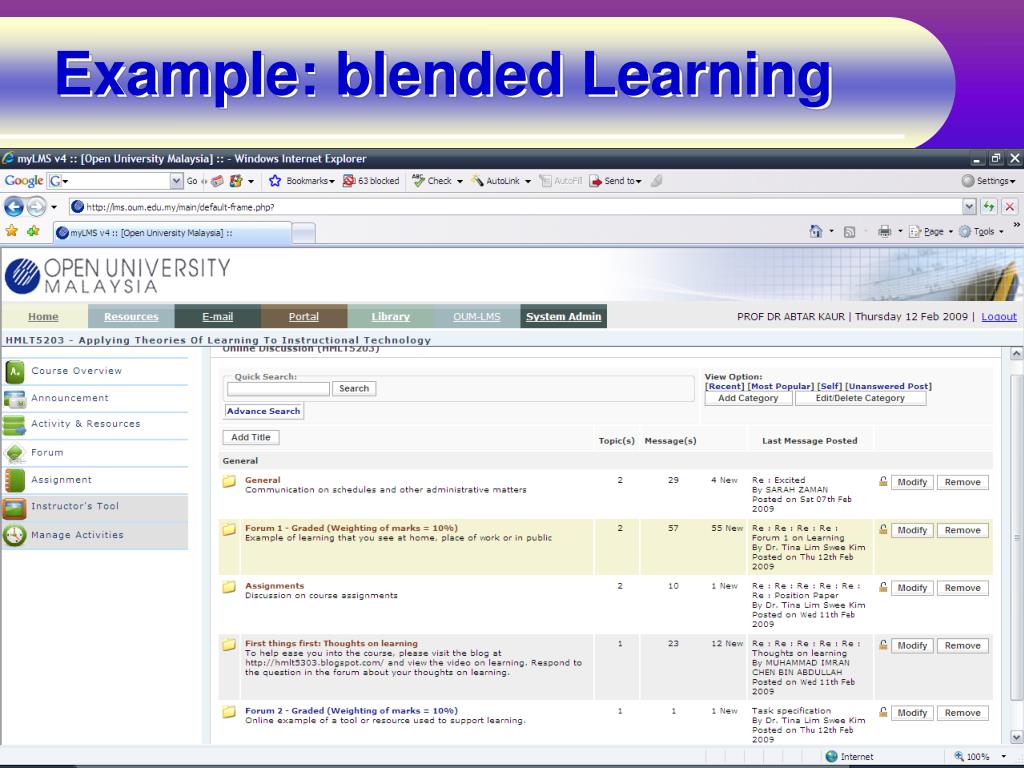Open the Page menu dropdown

point(951,232)
